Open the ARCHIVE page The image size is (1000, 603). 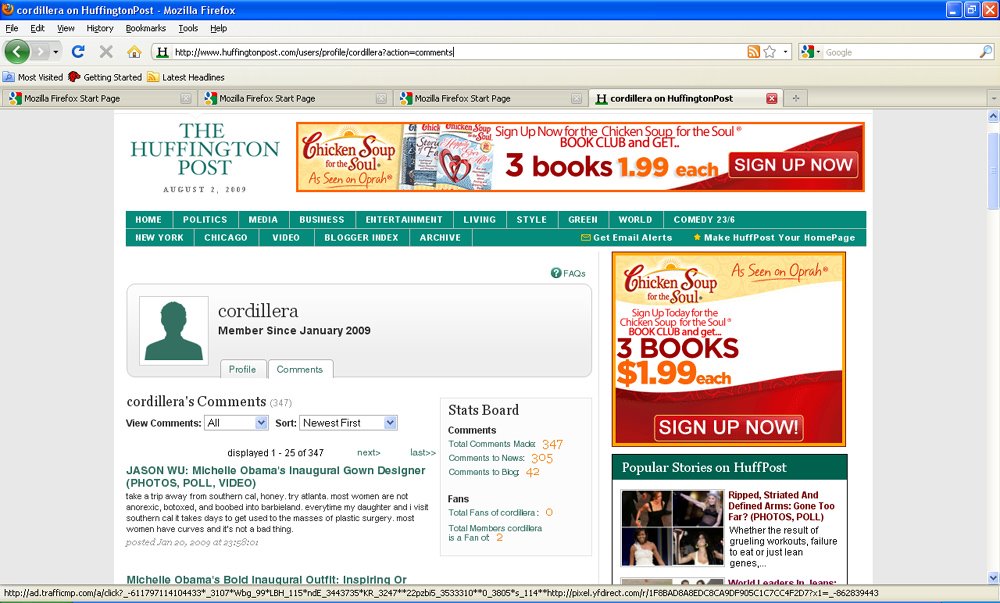click(x=440, y=237)
